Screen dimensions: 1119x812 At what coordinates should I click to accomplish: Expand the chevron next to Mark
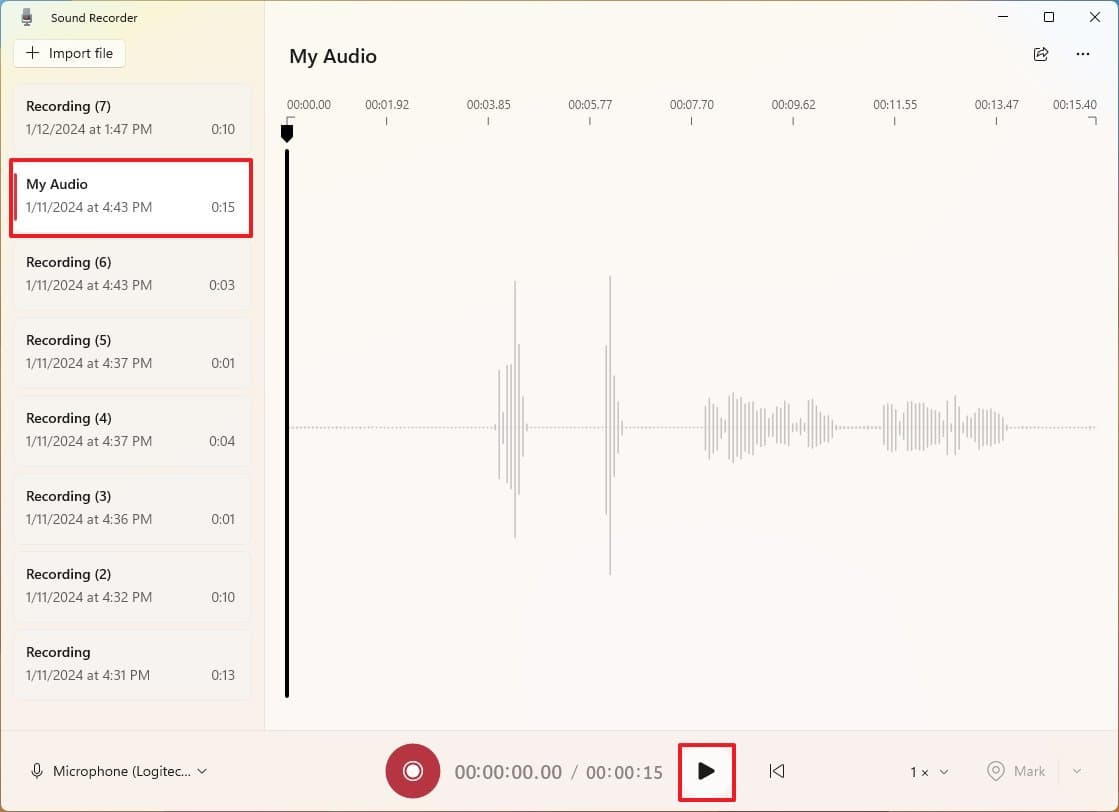click(x=1077, y=771)
